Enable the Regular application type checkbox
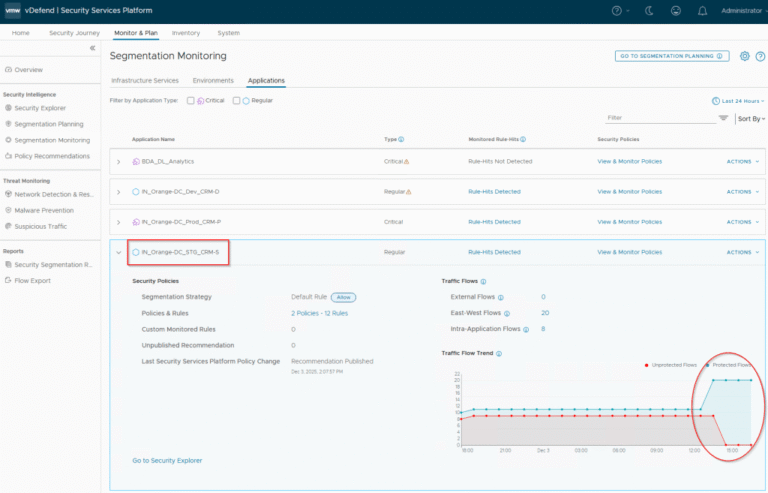 point(237,100)
